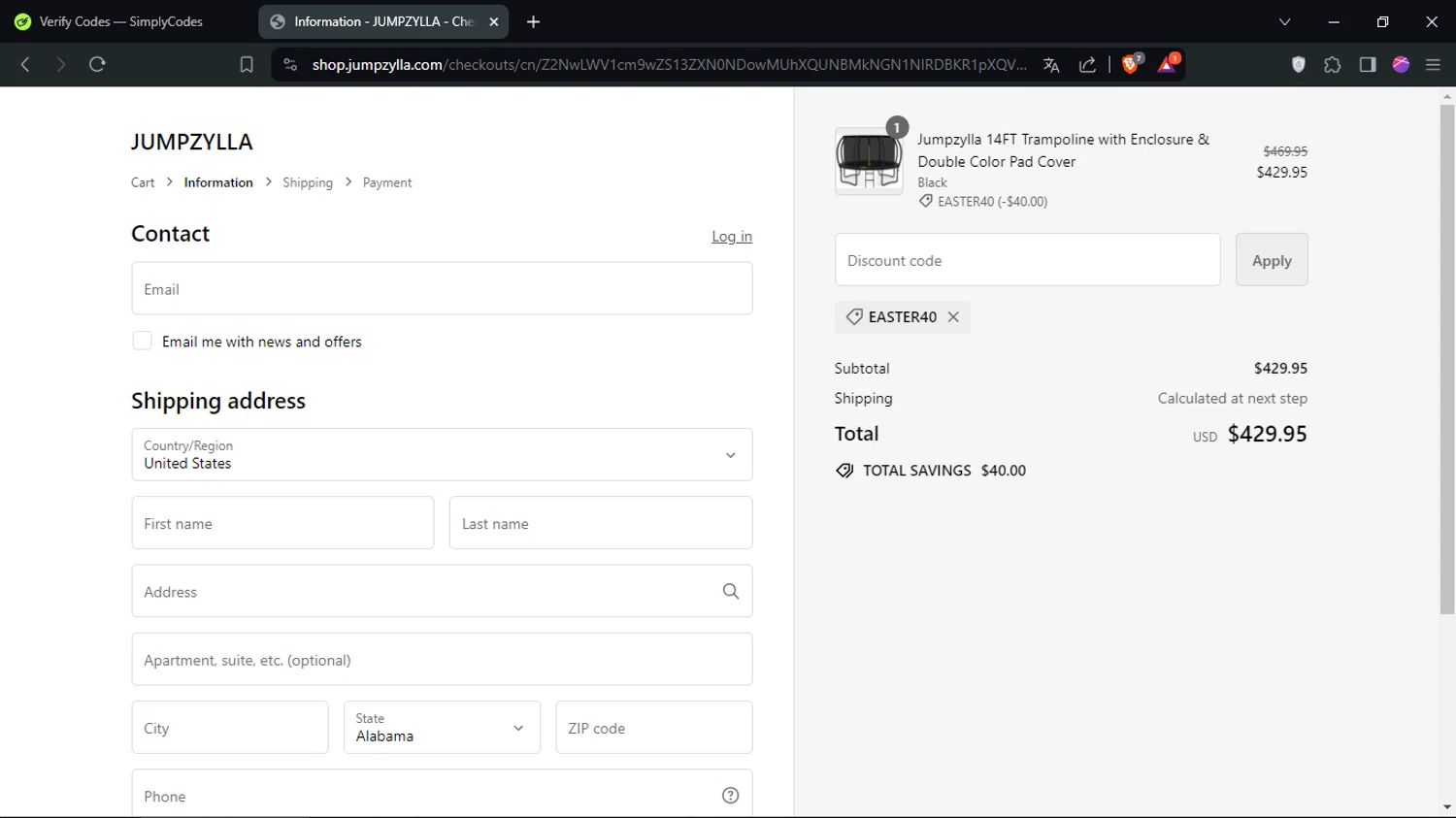Image resolution: width=1456 pixels, height=818 pixels.
Task: Open the Country/Region dropdown
Action: [x=442, y=454]
